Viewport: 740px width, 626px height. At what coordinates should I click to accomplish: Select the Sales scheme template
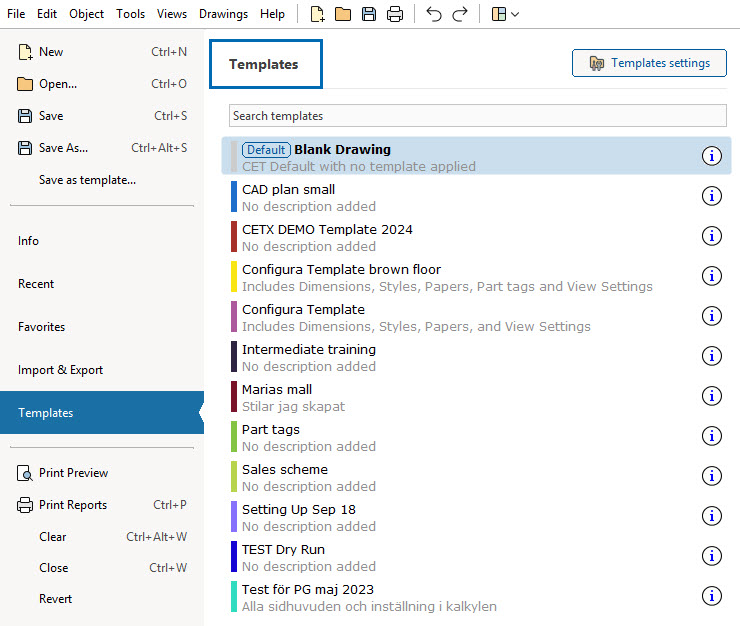pos(476,477)
